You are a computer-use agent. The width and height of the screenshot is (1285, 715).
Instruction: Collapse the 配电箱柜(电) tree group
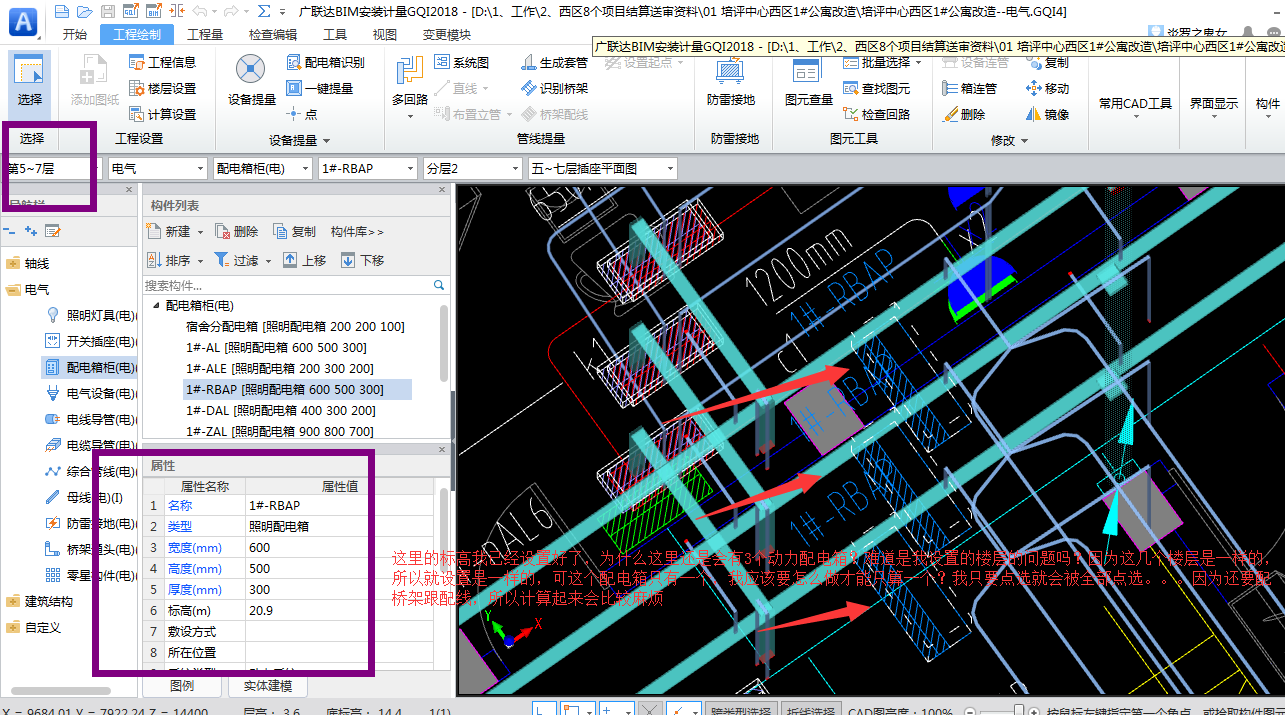pyautogui.click(x=155, y=305)
